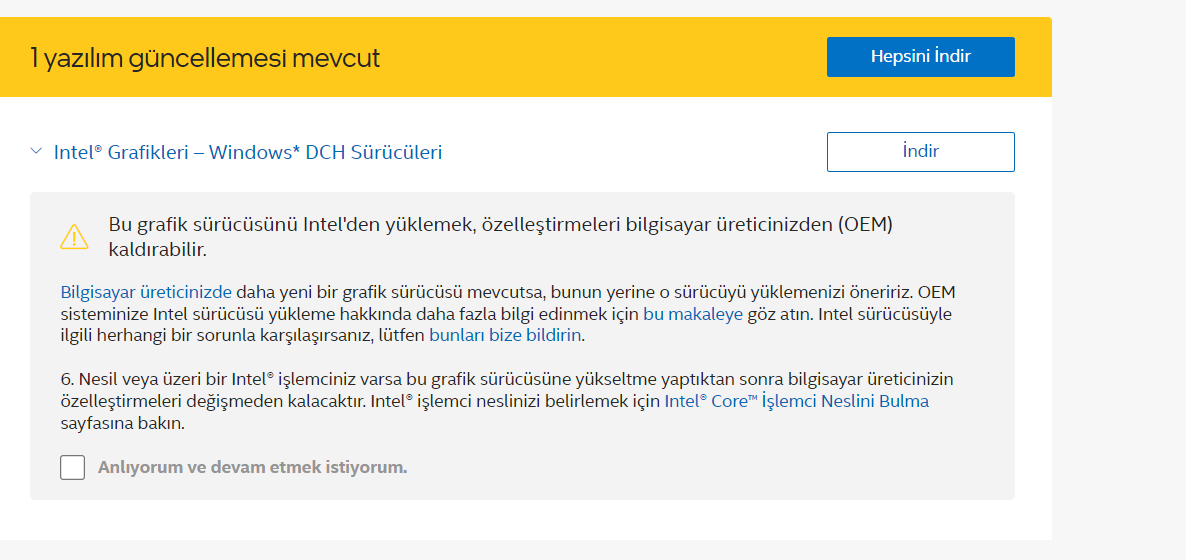Open the bunları bize bildirin link
The width and height of the screenshot is (1186, 560).
click(506, 335)
